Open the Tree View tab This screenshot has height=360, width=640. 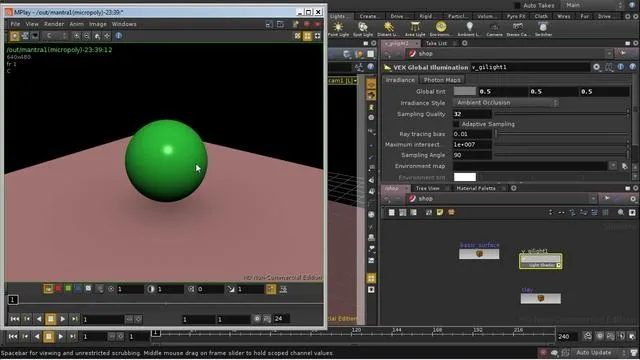[427, 188]
